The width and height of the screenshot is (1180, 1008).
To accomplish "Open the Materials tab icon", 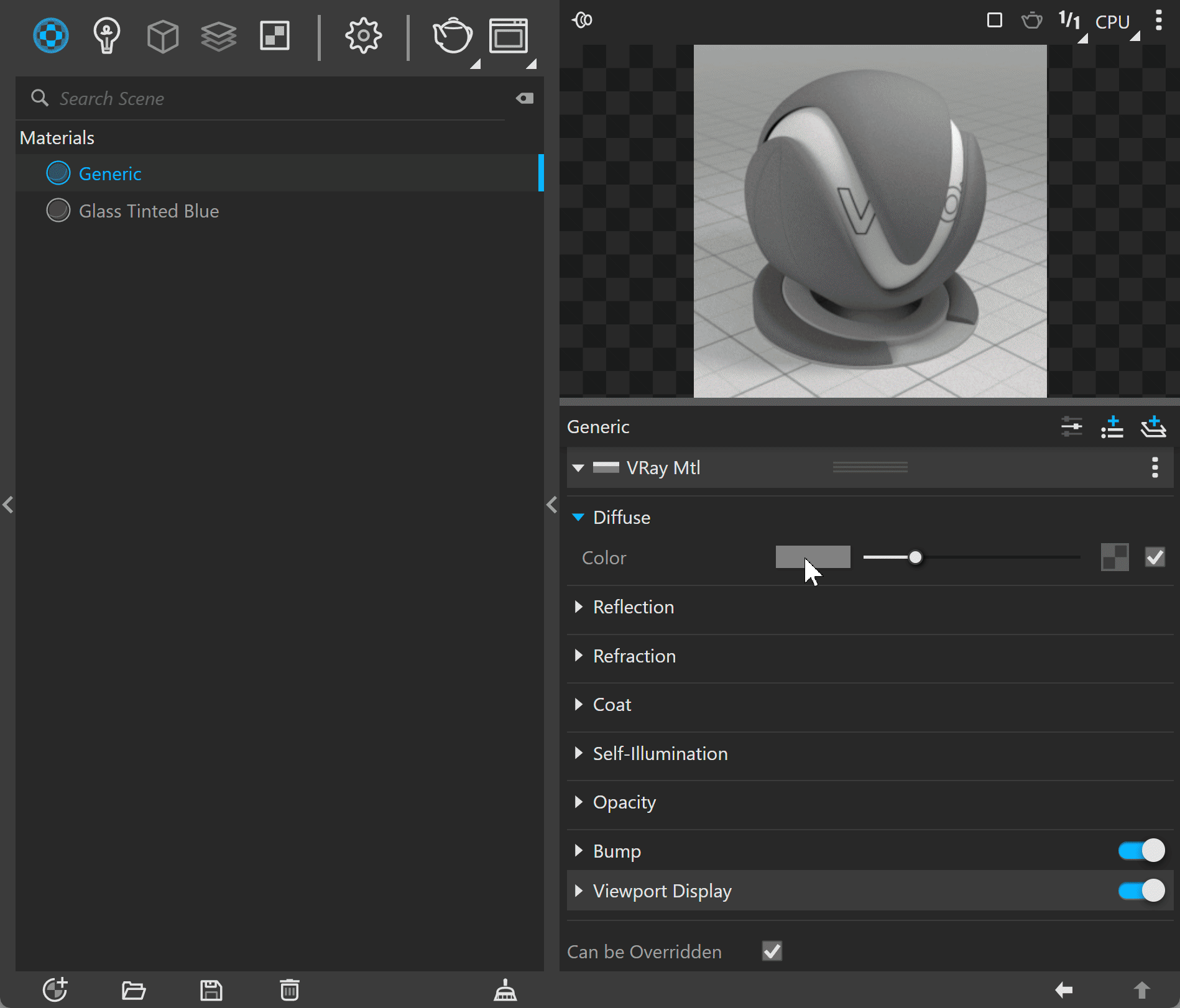I will click(51, 35).
